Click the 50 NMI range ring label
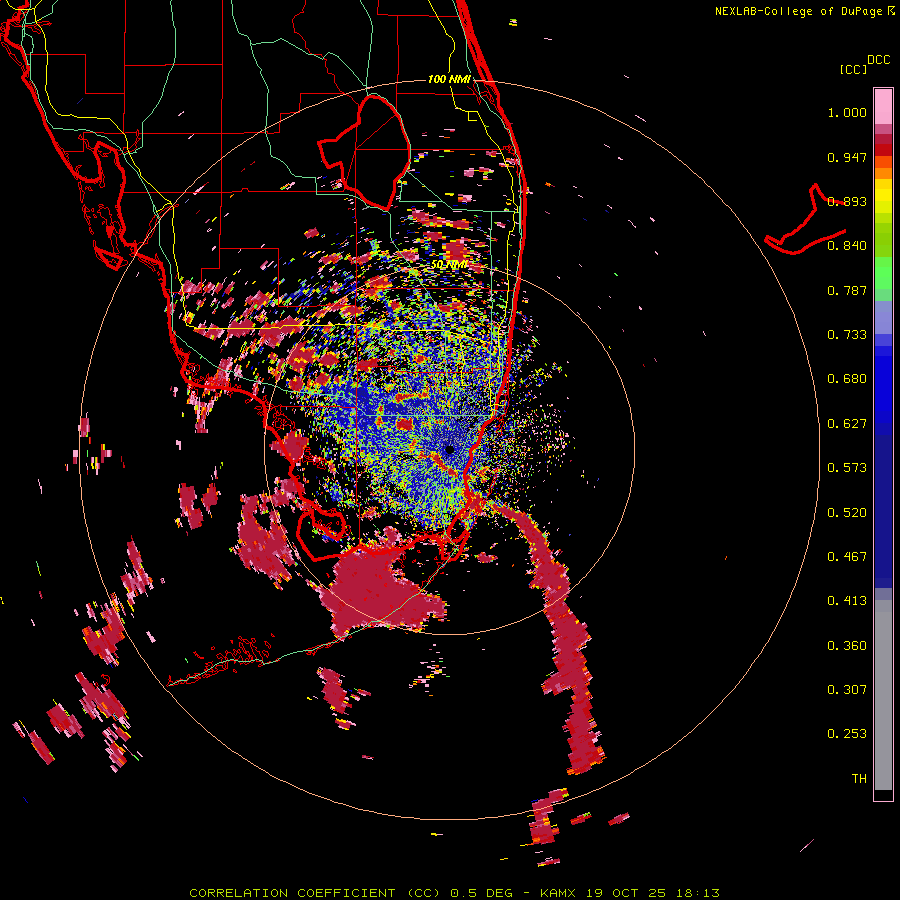 point(449,265)
